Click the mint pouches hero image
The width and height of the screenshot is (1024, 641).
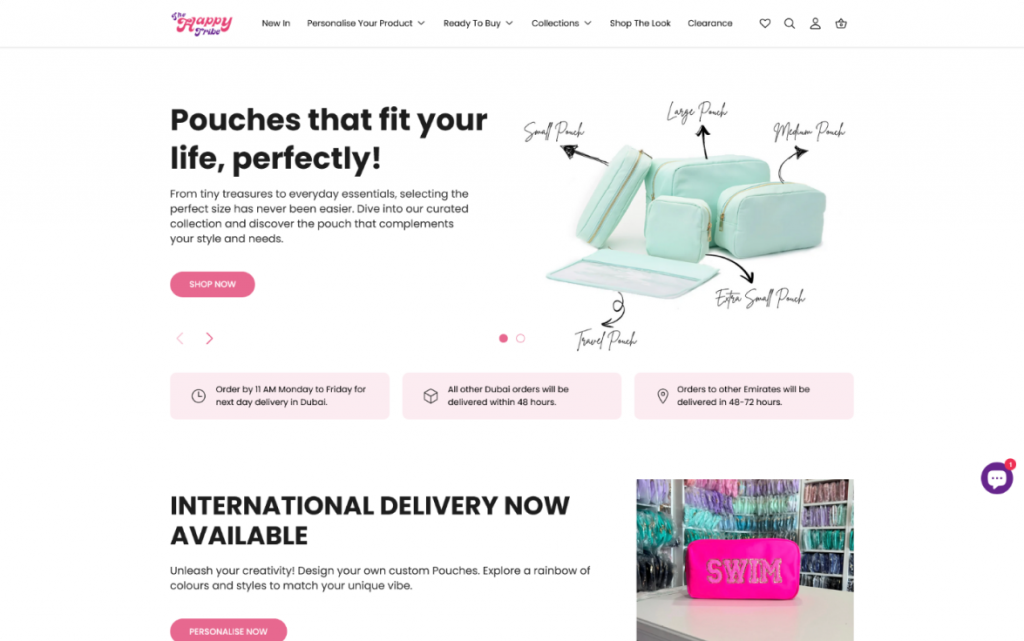tap(684, 225)
